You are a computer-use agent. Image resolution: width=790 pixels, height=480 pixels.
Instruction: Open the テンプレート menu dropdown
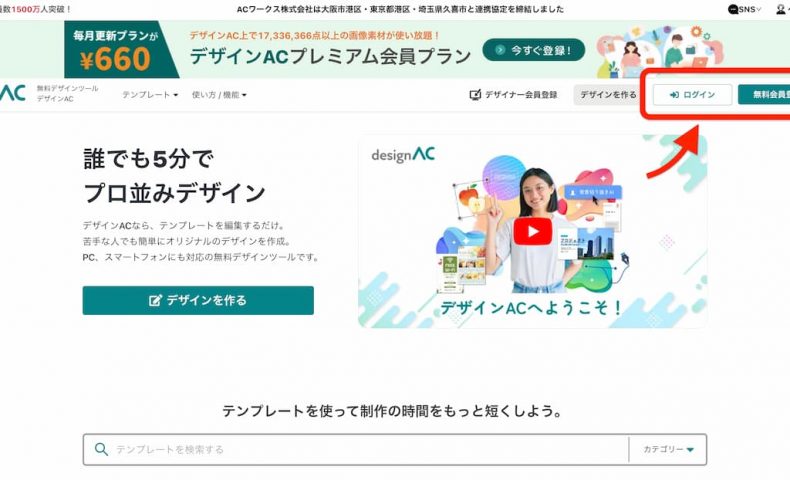click(150, 95)
